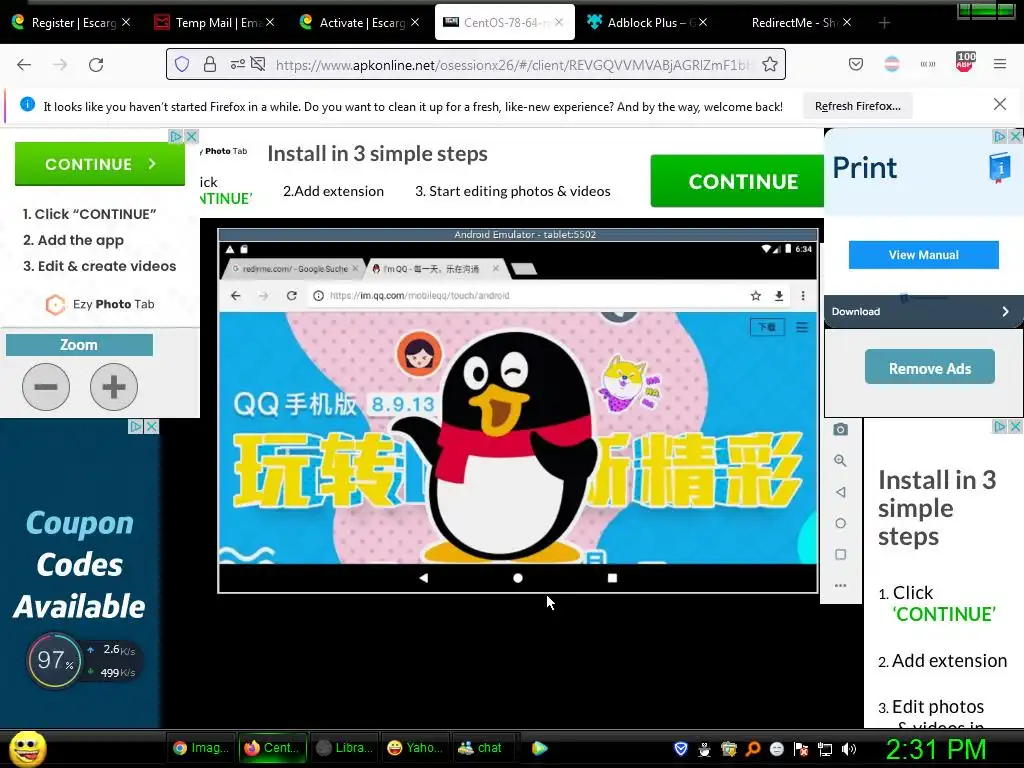Image resolution: width=1024 pixels, height=768 pixels.
Task: Click the 2:31 PM taskbar clock
Action: tap(935, 749)
